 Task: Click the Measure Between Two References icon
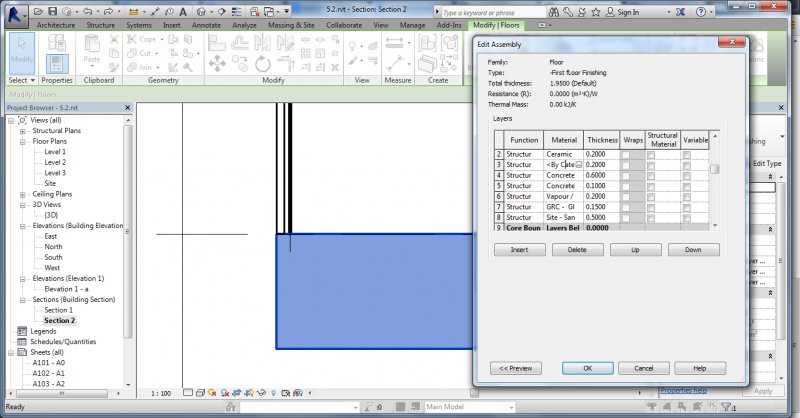[x=394, y=43]
